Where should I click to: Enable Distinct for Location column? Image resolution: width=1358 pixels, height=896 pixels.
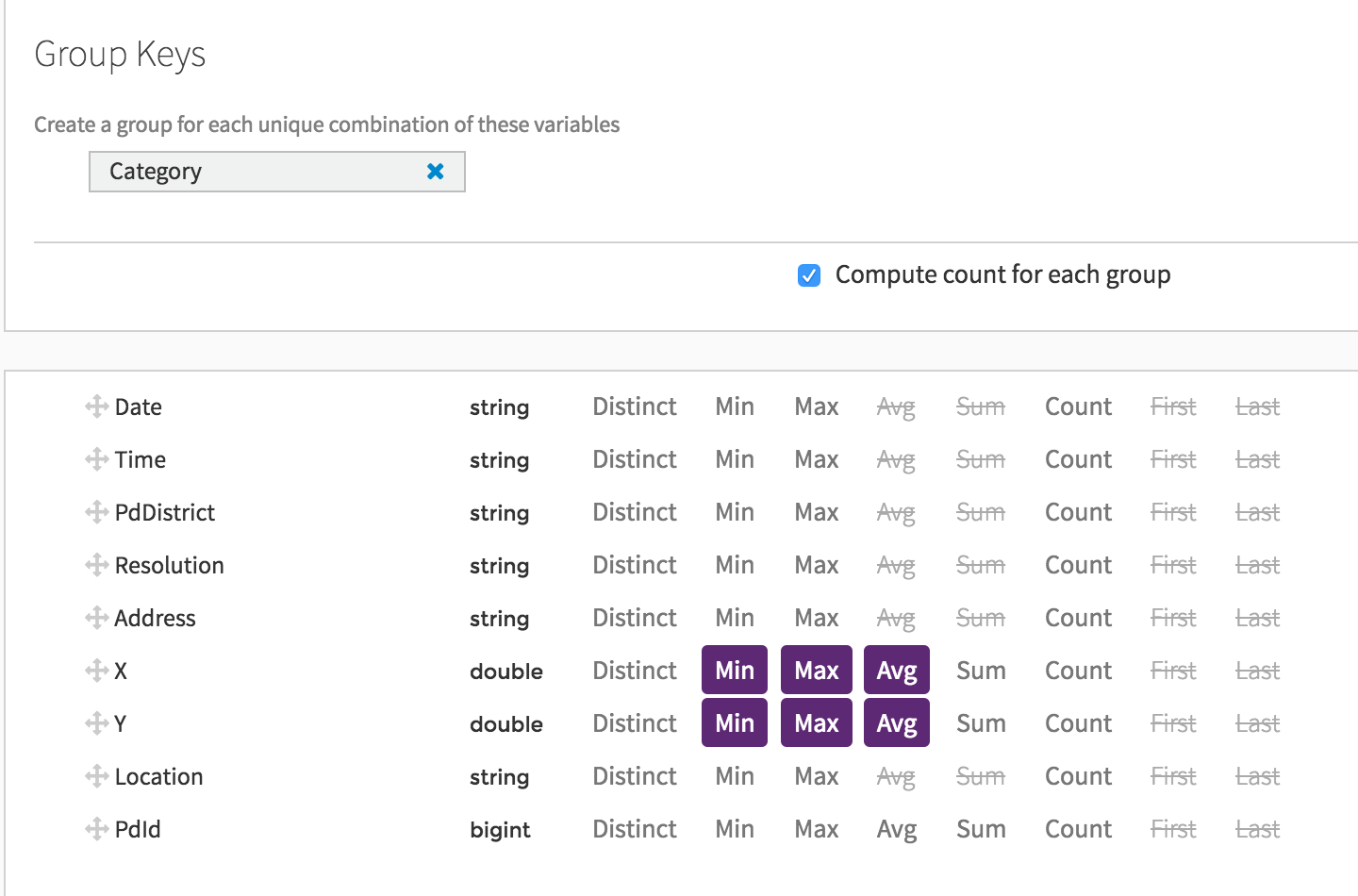635,776
